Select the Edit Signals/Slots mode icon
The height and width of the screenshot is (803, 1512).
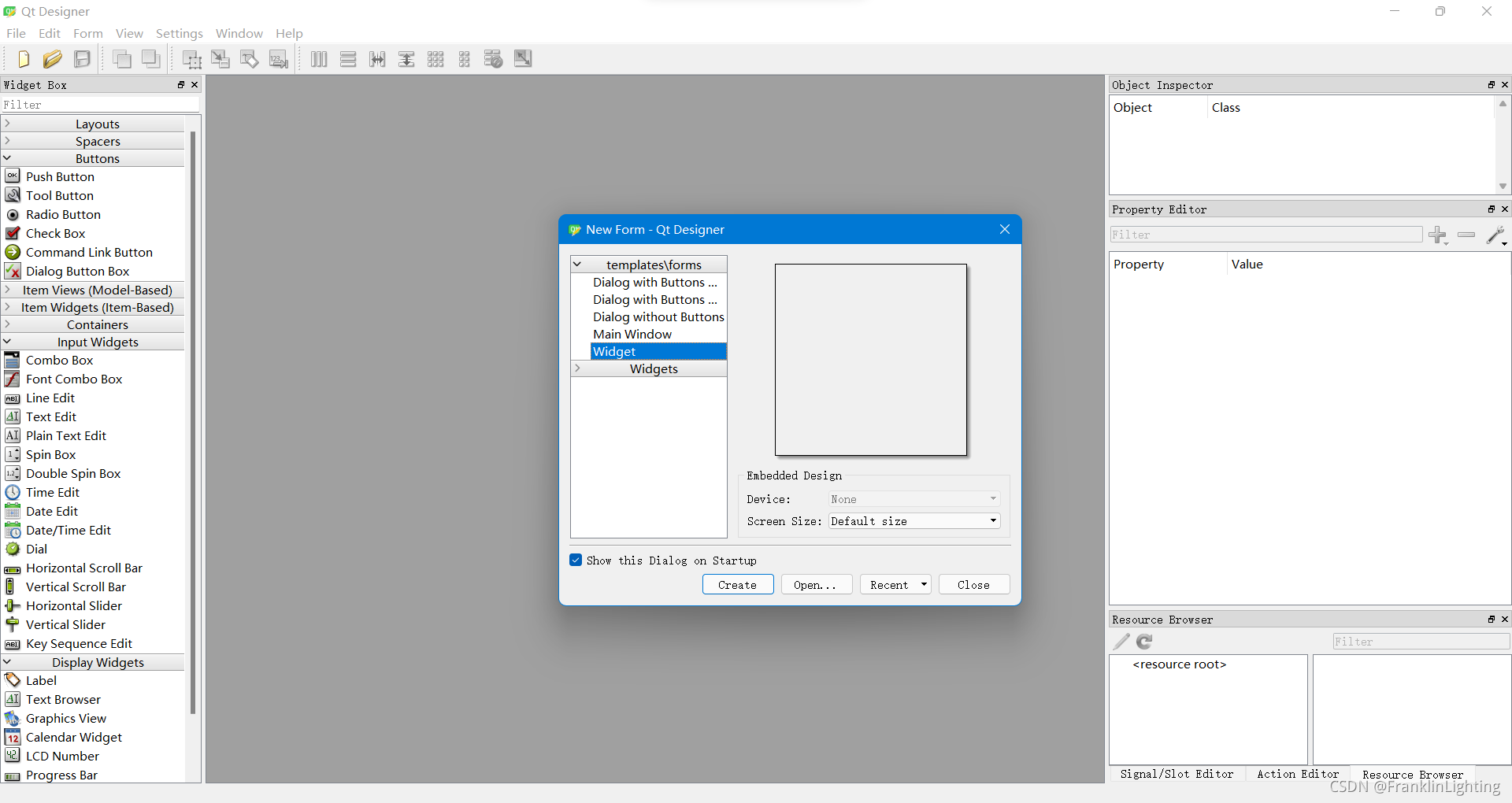220,59
